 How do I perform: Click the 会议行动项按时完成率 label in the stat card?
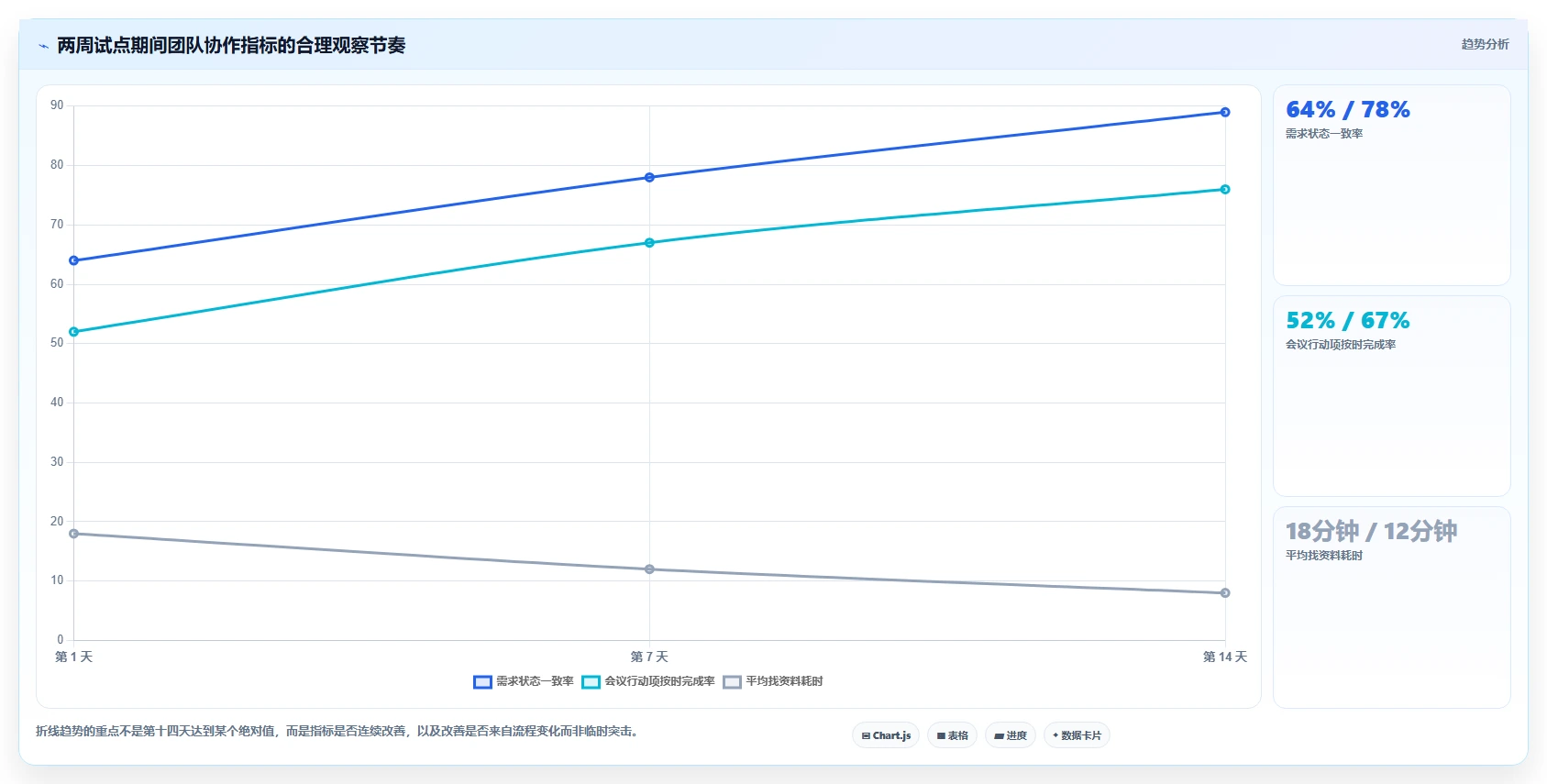tap(1341, 345)
